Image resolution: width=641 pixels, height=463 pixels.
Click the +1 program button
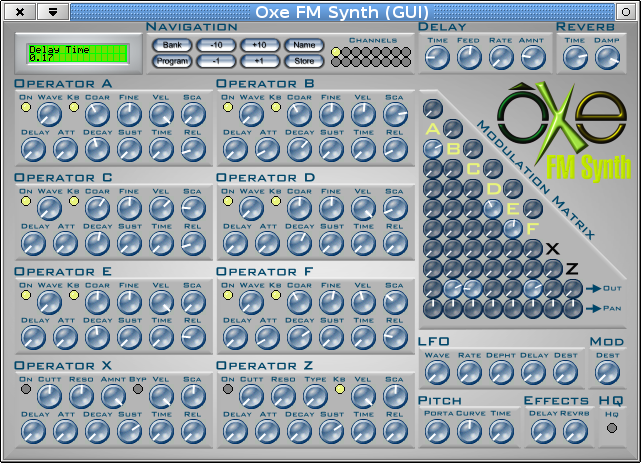click(x=260, y=61)
